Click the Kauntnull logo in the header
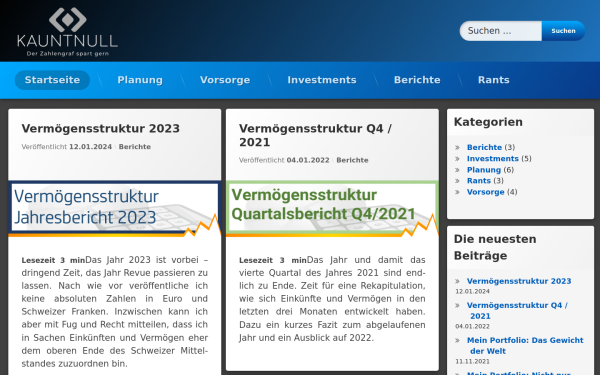The height and width of the screenshot is (375, 600). point(67,31)
